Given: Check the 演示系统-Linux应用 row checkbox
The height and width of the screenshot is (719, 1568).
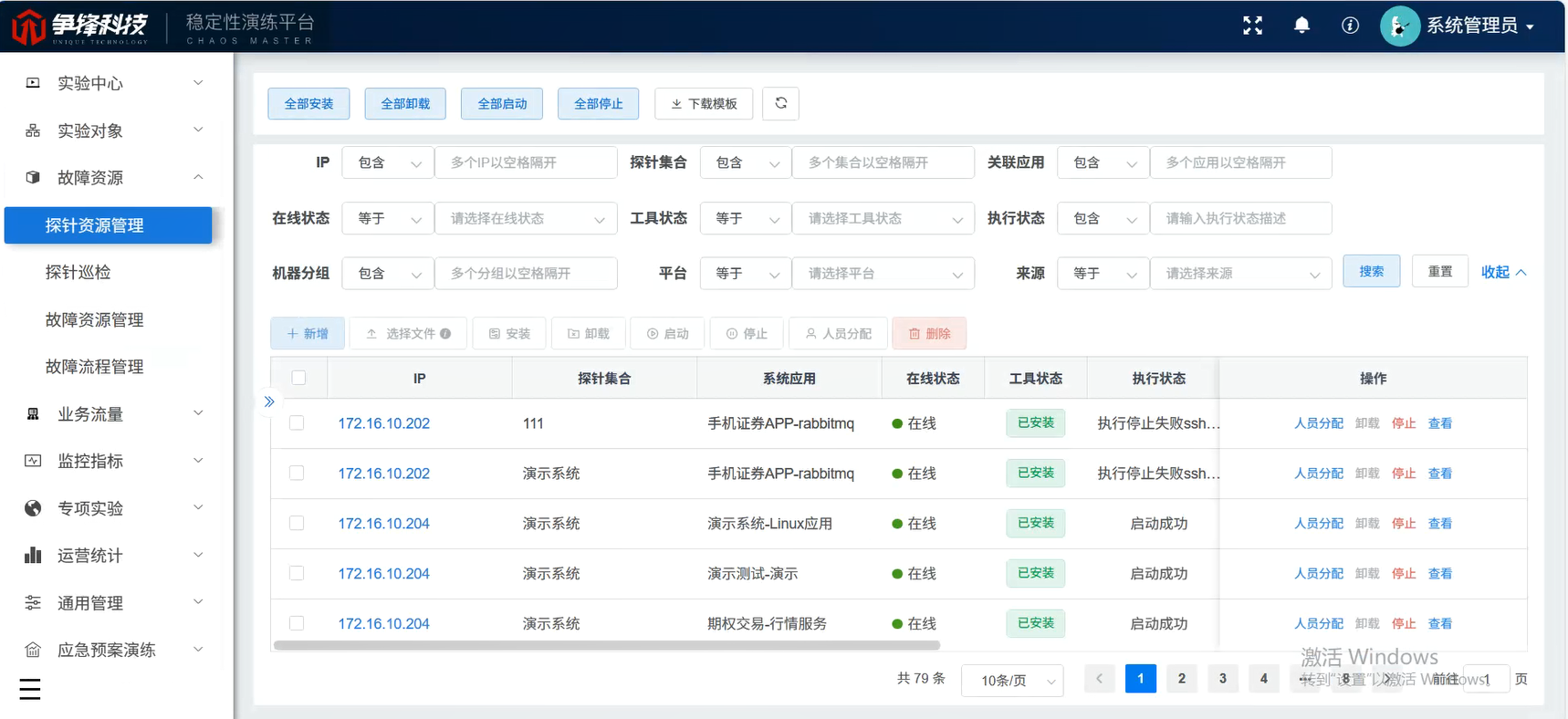Looking at the screenshot, I should (297, 524).
